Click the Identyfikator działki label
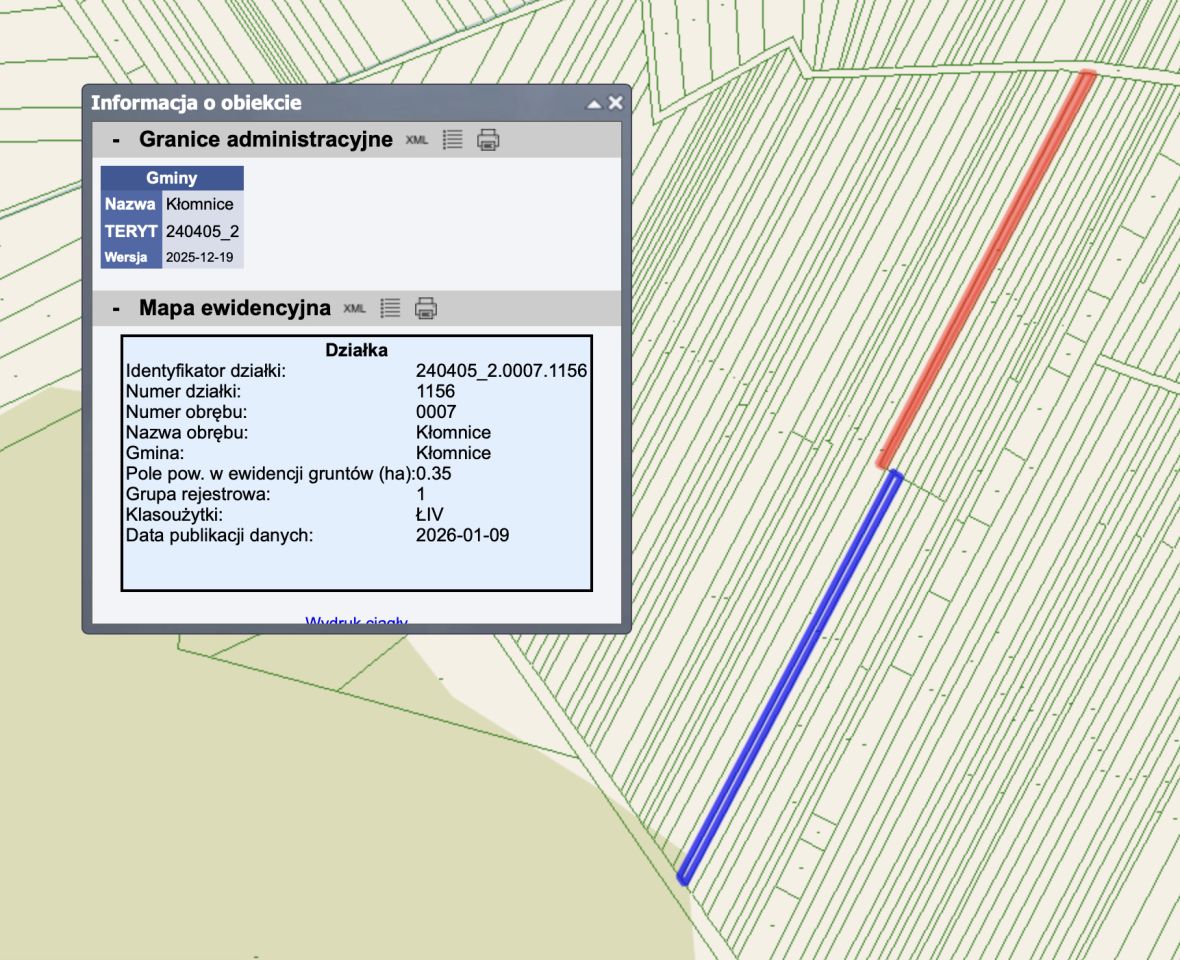This screenshot has width=1180, height=960. tap(205, 371)
